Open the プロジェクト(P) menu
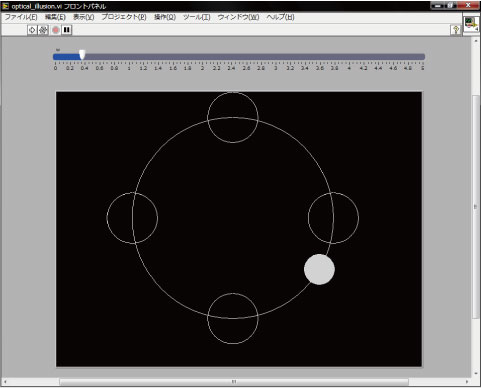Screen dimensions: 482x388 pos(124,17)
